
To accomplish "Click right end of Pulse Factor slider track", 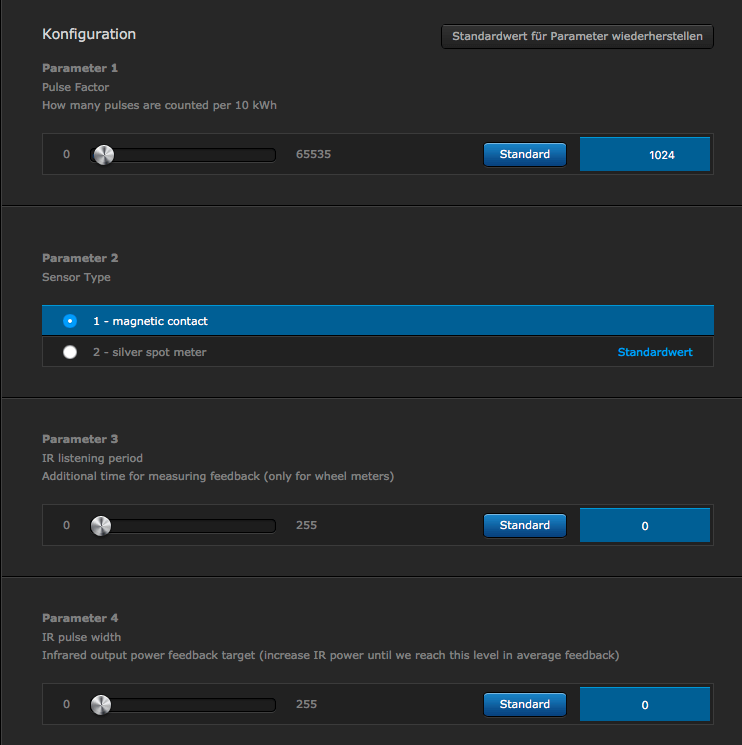I will [271, 155].
